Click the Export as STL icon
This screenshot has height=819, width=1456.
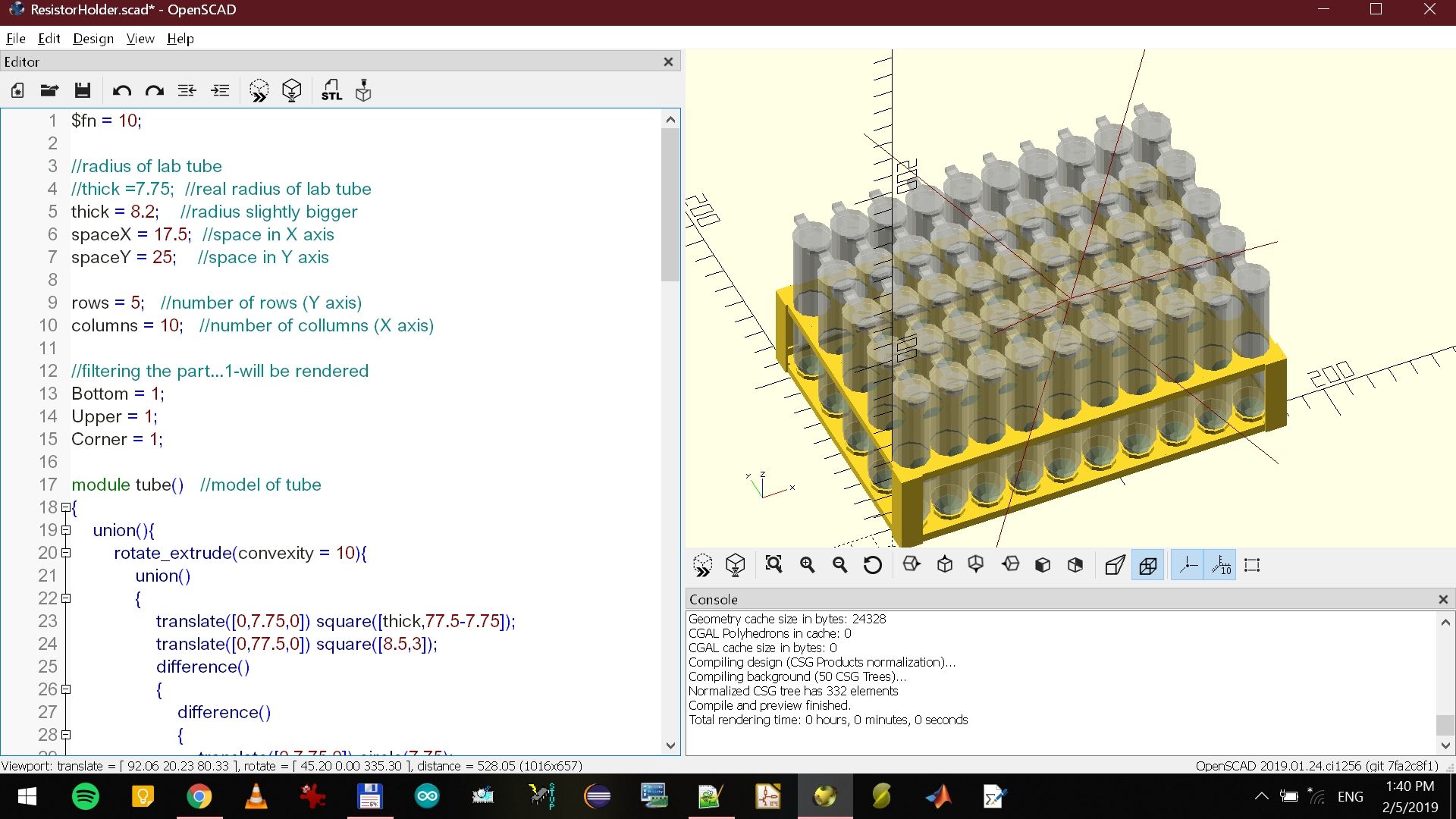pos(331,91)
